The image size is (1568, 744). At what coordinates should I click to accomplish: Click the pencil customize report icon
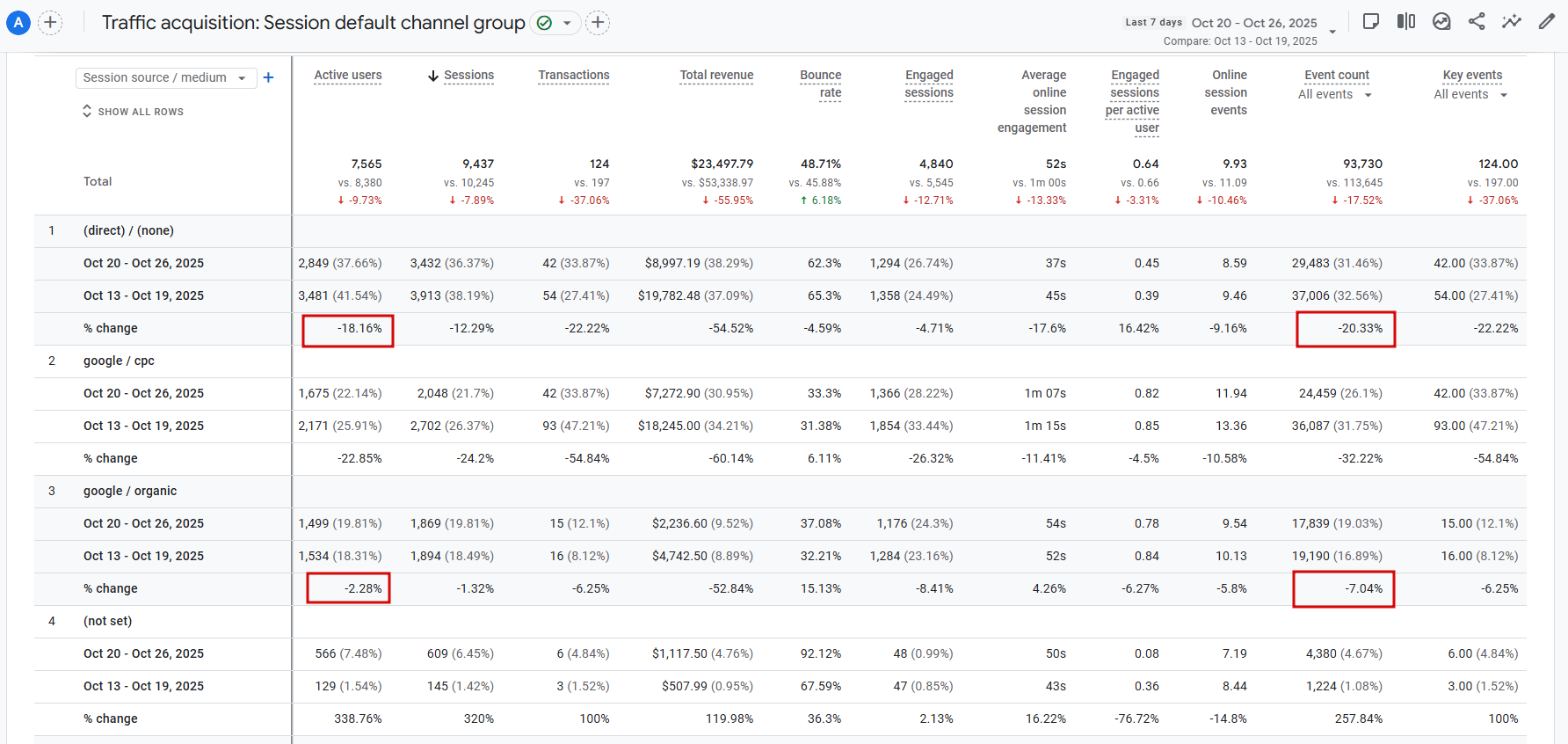pyautogui.click(x=1547, y=22)
